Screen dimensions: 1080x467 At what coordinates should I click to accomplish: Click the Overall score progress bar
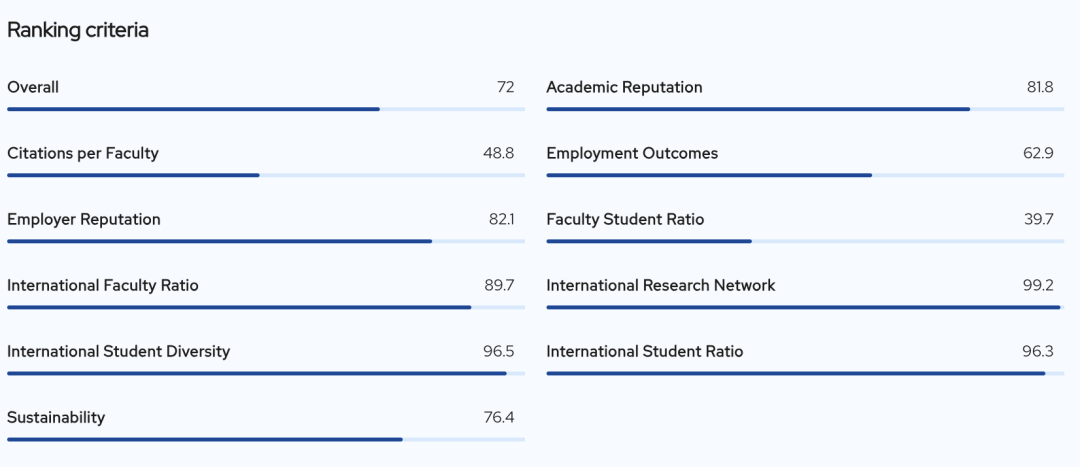click(x=265, y=109)
